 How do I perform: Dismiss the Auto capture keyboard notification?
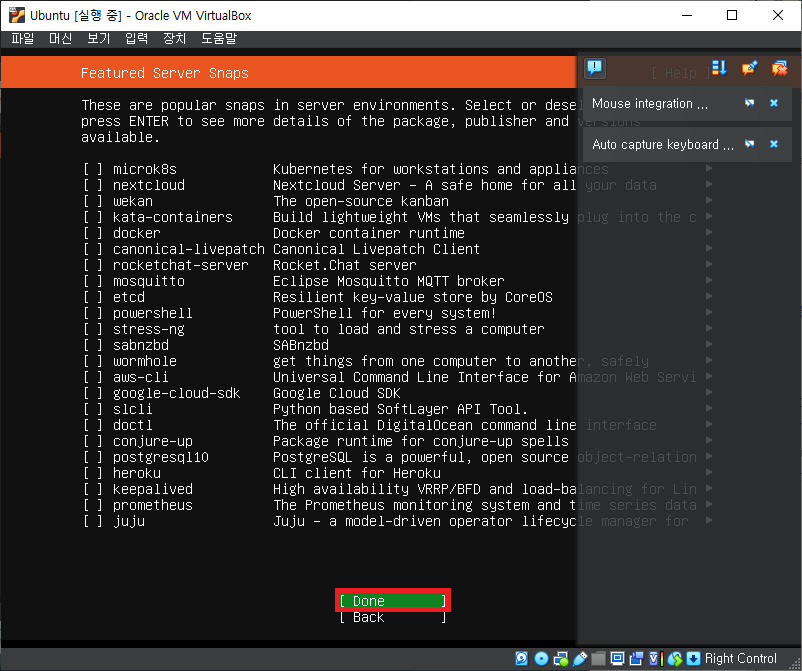[774, 144]
